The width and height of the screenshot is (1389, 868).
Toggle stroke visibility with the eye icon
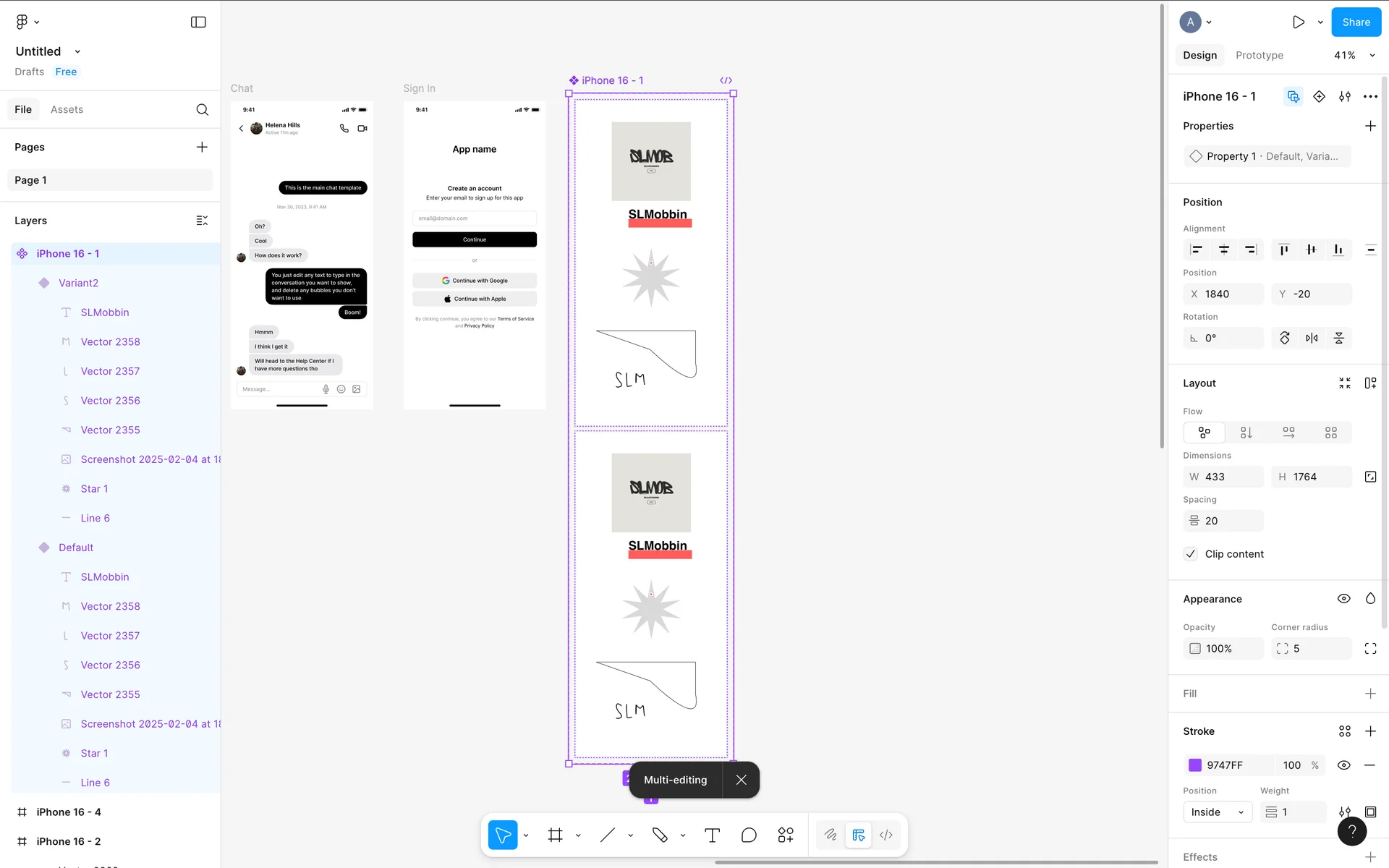point(1343,765)
